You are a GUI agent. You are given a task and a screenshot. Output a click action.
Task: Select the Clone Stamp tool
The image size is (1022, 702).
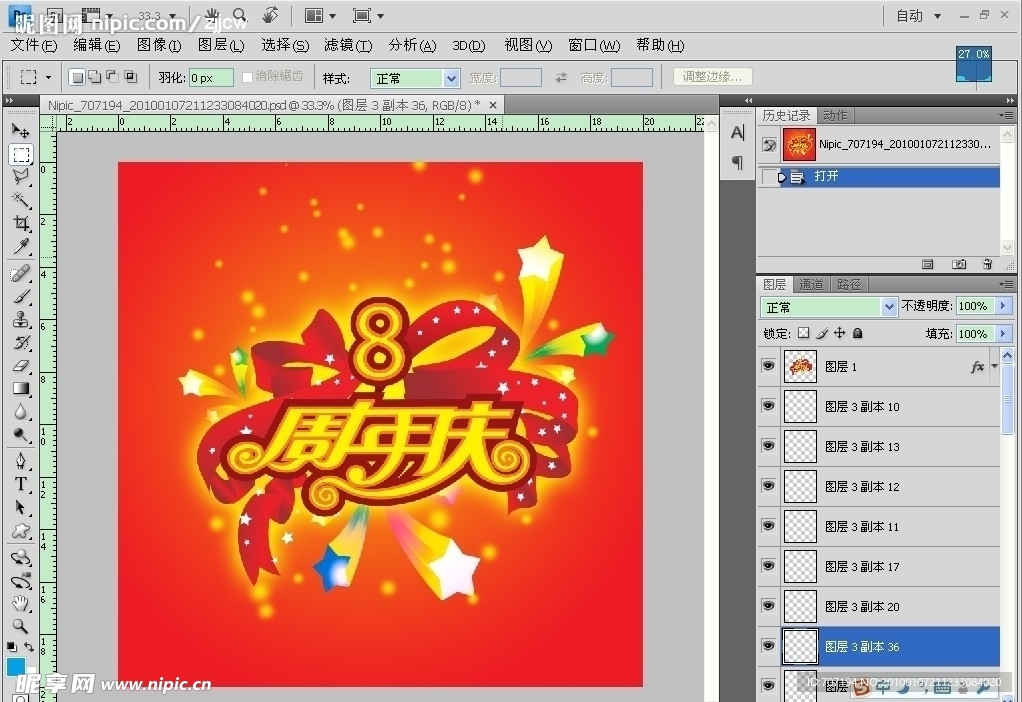(21, 319)
